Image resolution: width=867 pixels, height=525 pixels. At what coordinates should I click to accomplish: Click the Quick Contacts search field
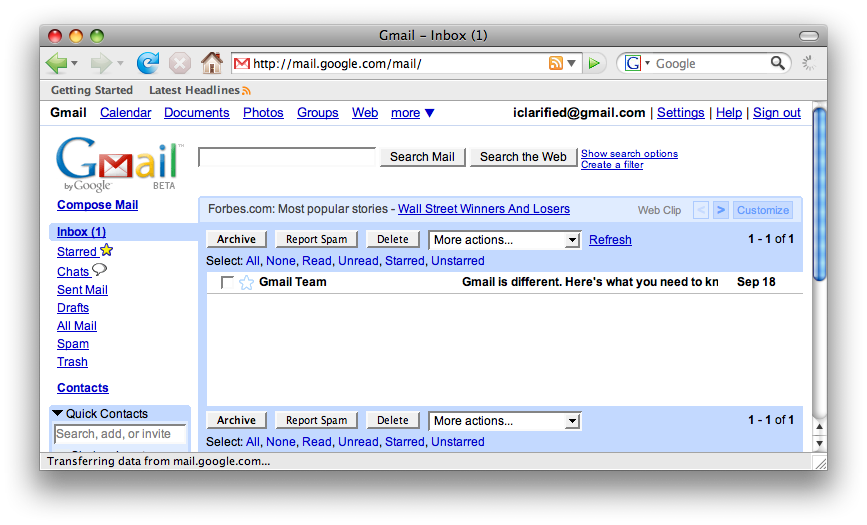click(x=120, y=434)
